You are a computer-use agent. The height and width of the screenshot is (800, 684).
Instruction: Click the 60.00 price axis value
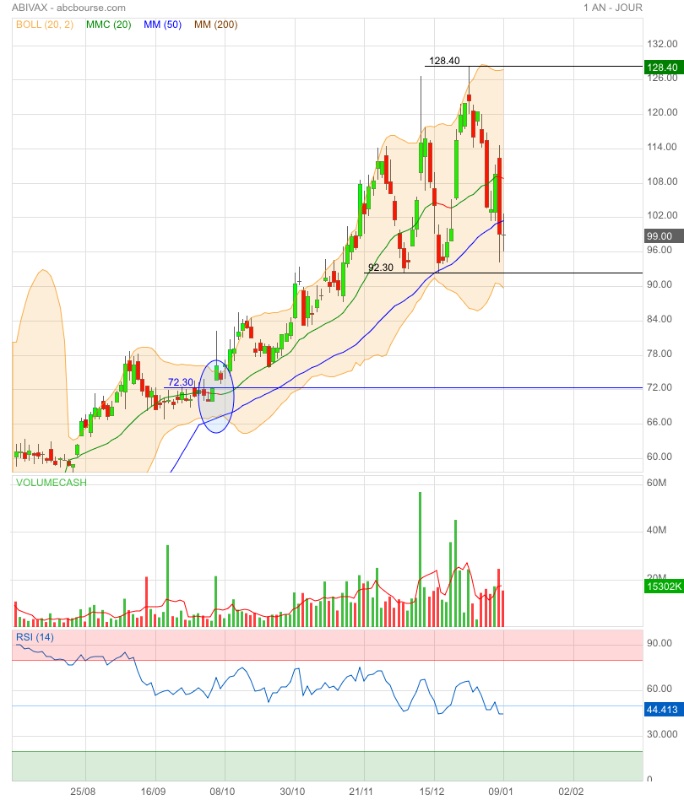point(660,457)
